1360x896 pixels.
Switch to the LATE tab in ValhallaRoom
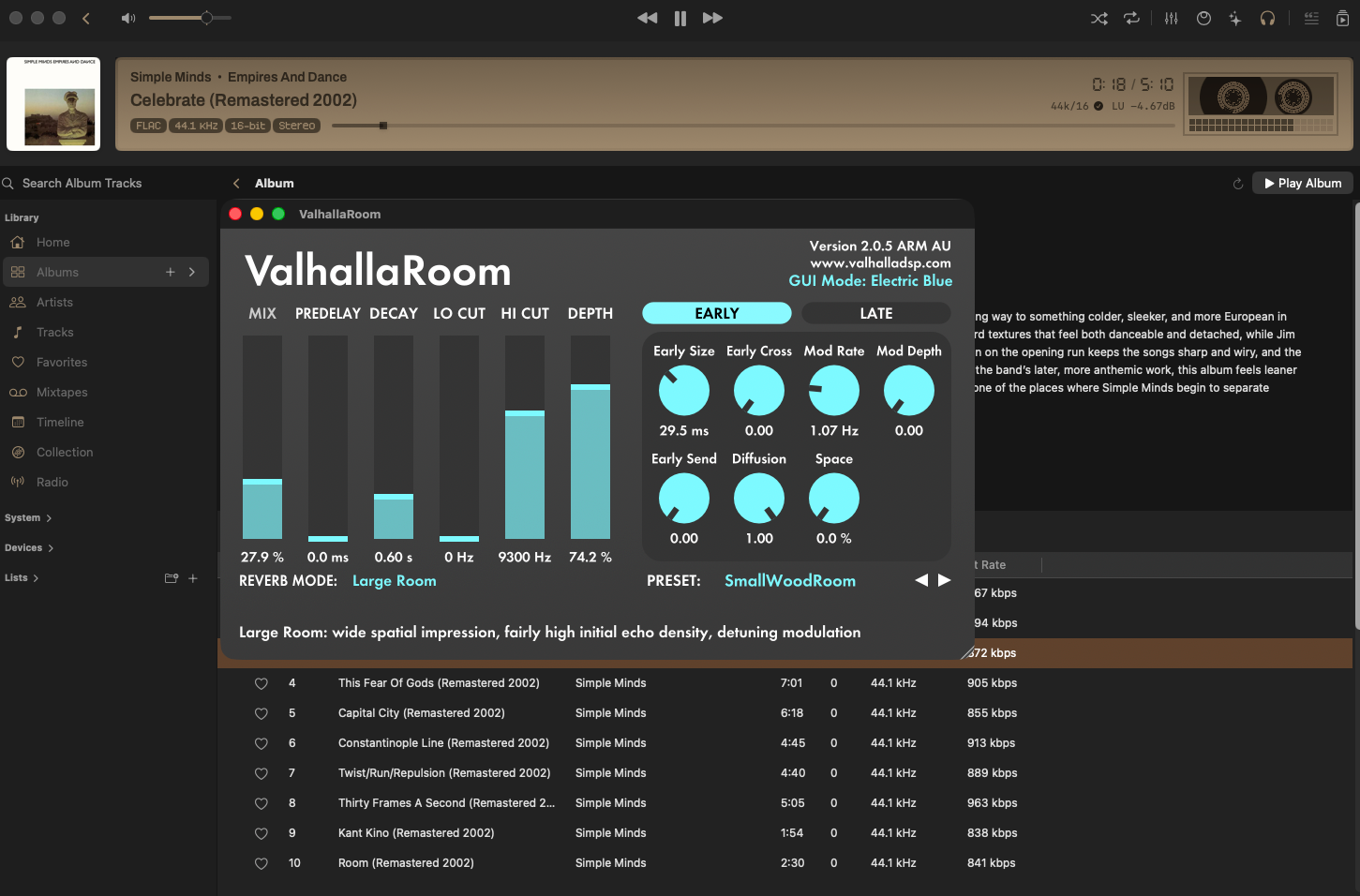(x=876, y=313)
